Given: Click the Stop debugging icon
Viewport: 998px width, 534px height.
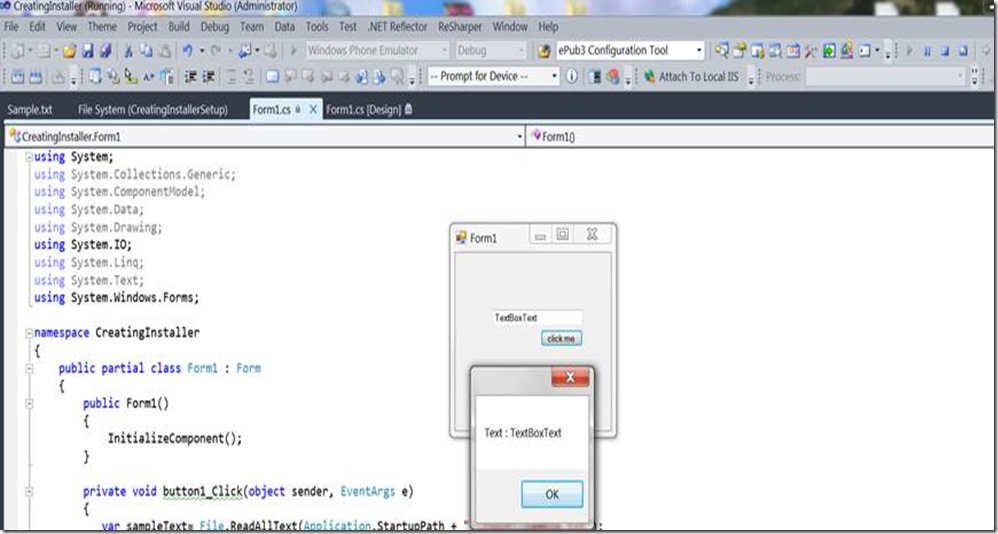Looking at the screenshot, I should click(945, 50).
